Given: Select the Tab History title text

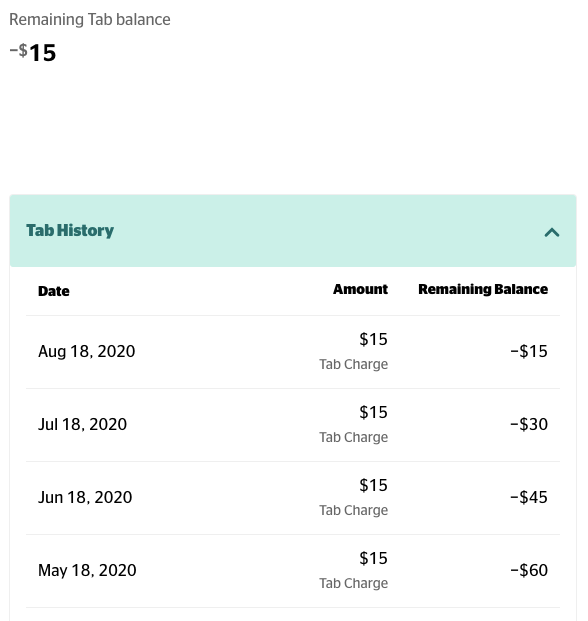Looking at the screenshot, I should [x=70, y=230].
